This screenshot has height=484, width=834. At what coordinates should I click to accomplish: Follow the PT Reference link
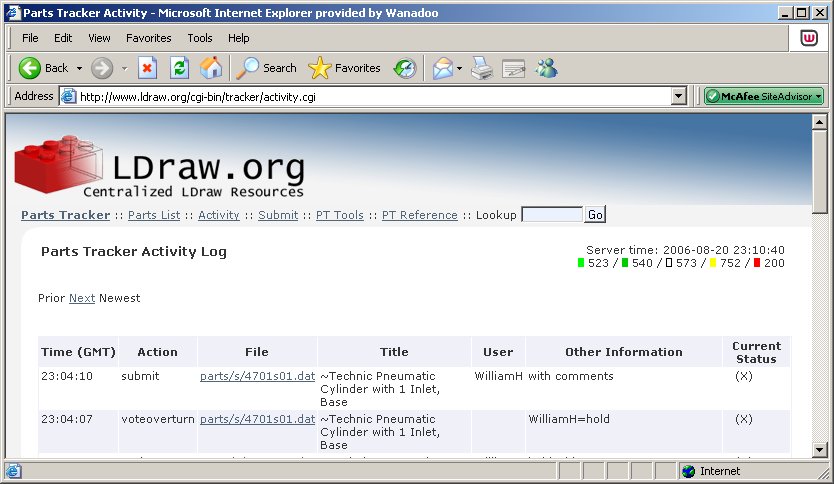point(420,215)
